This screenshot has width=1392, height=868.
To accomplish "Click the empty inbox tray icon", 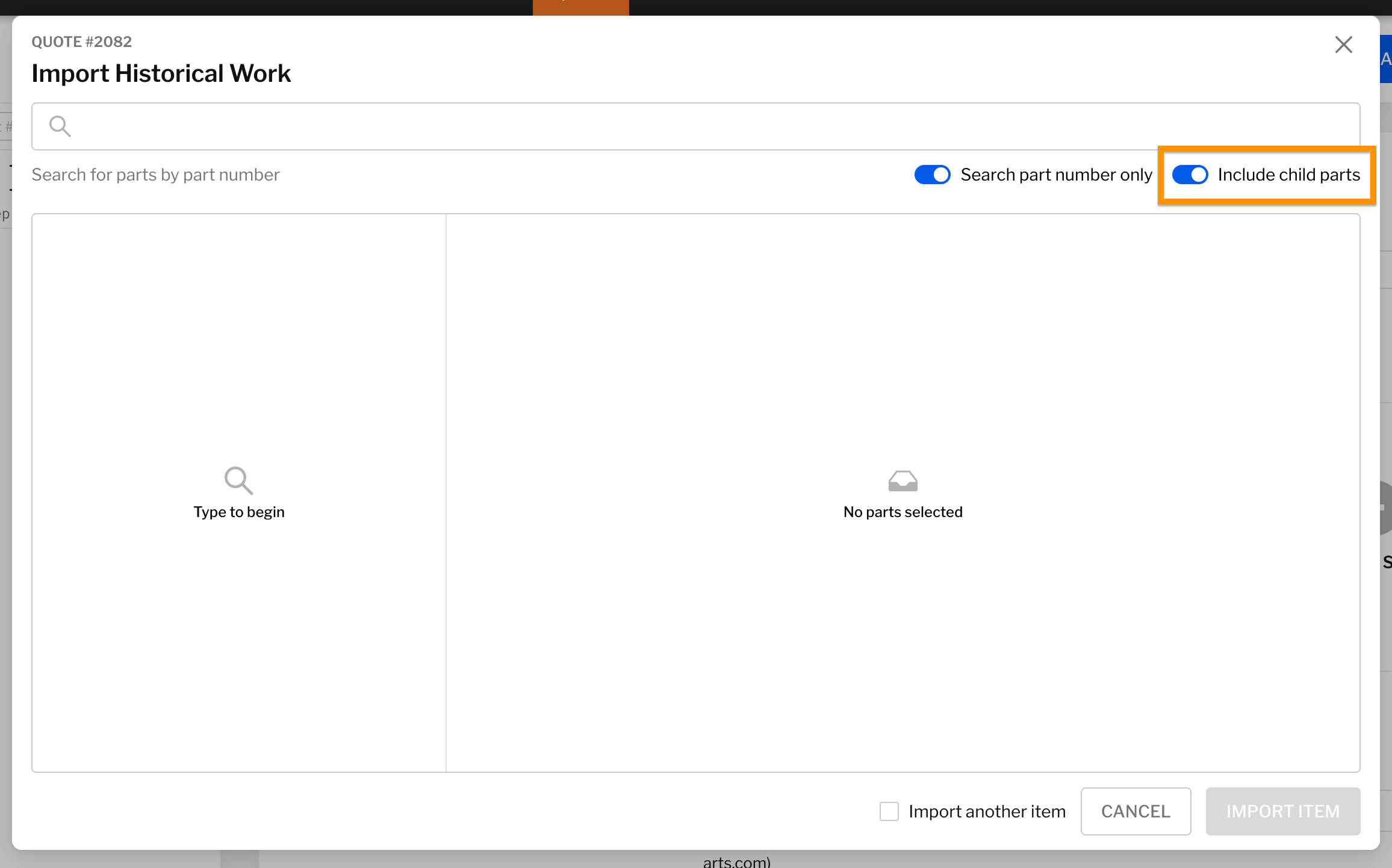I will pyautogui.click(x=903, y=481).
